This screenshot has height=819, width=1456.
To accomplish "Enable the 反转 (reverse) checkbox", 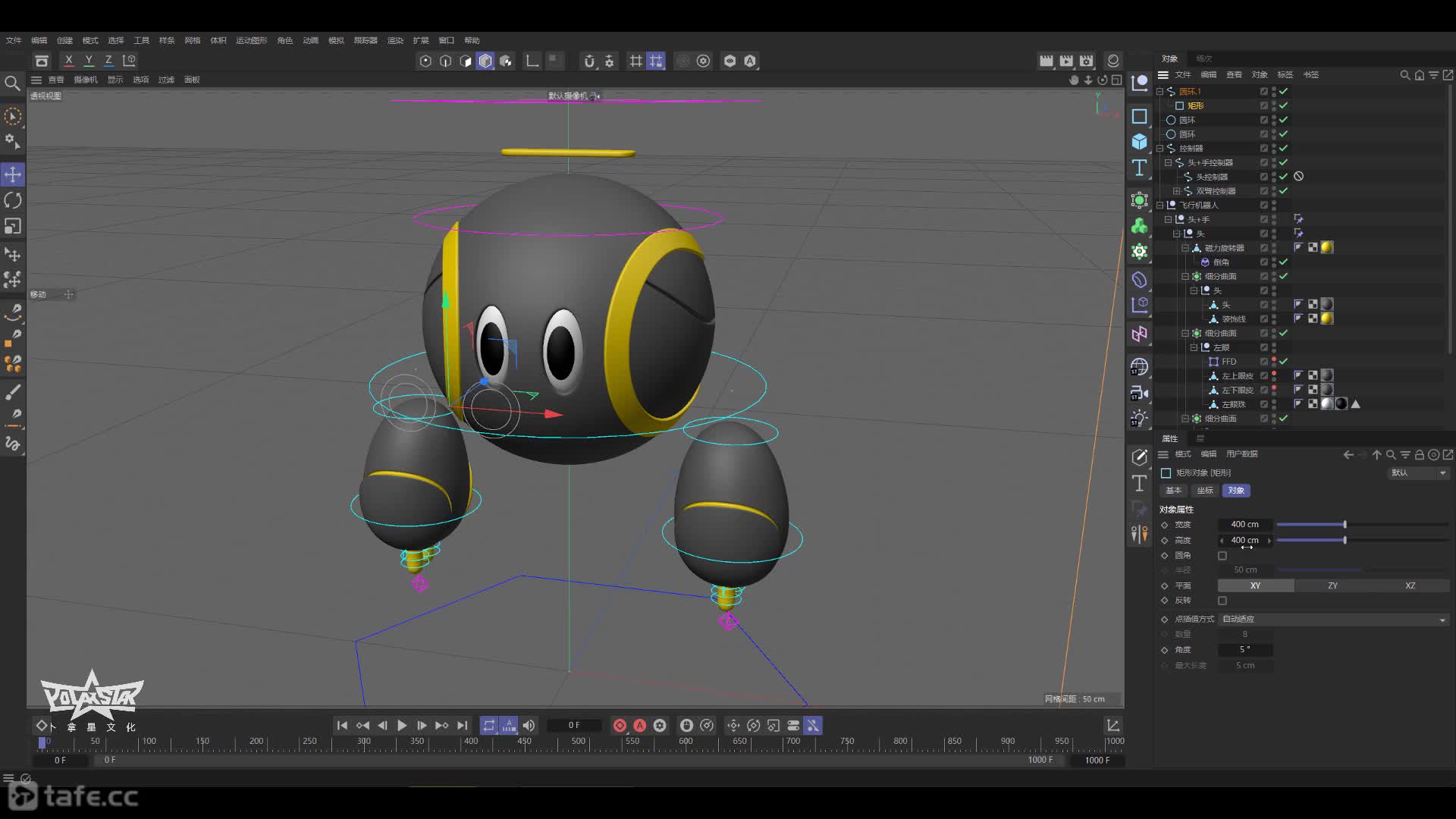I will tap(1222, 601).
